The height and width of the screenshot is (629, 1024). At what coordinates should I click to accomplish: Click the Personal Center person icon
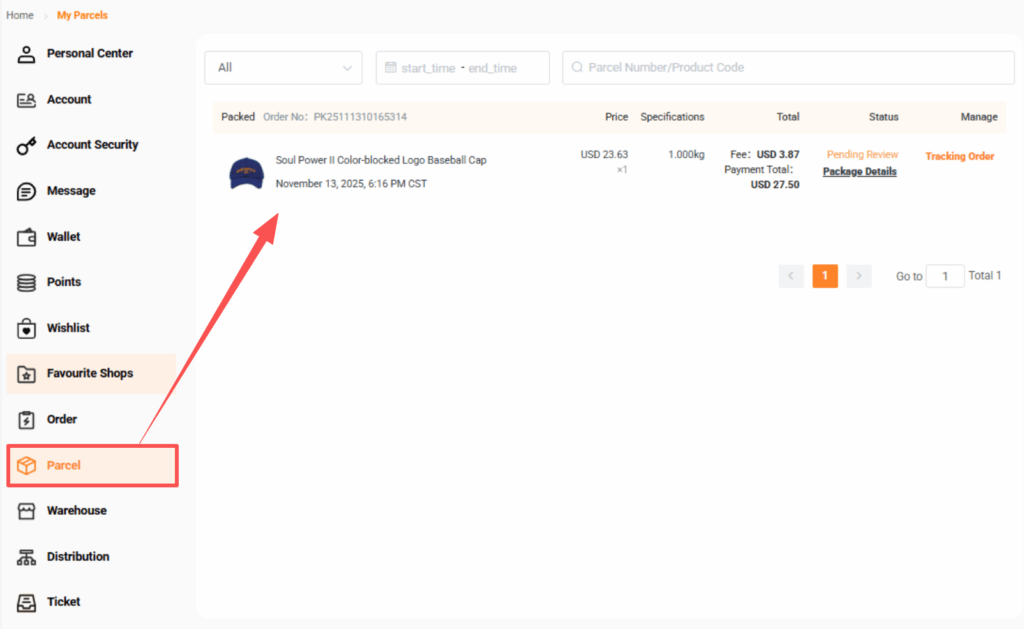(27, 54)
